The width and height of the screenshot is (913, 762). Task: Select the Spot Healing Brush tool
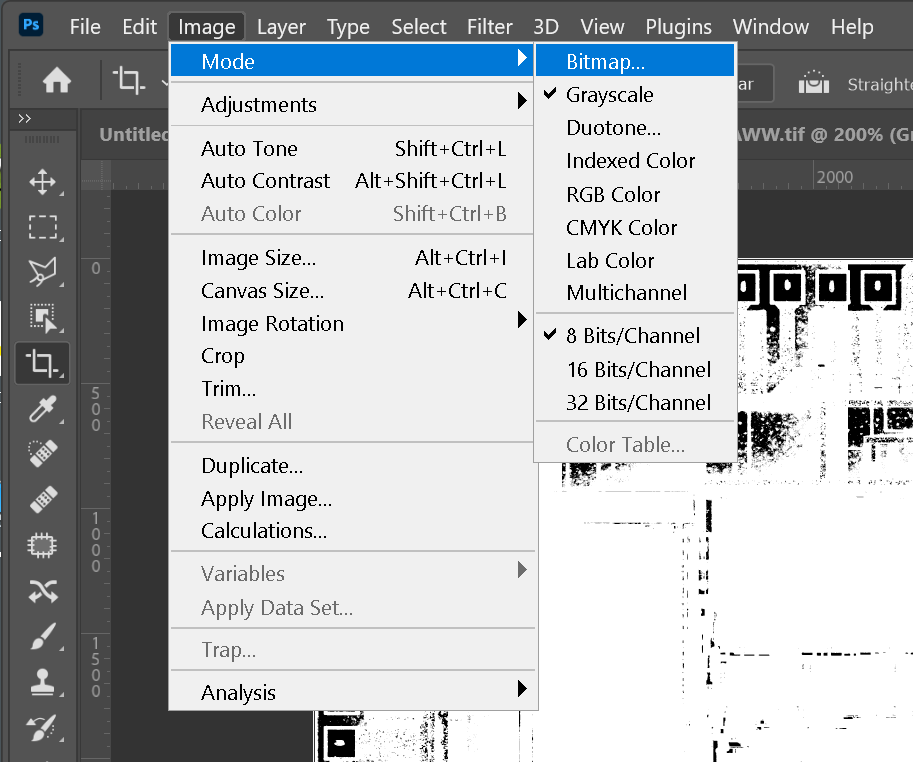tap(43, 453)
